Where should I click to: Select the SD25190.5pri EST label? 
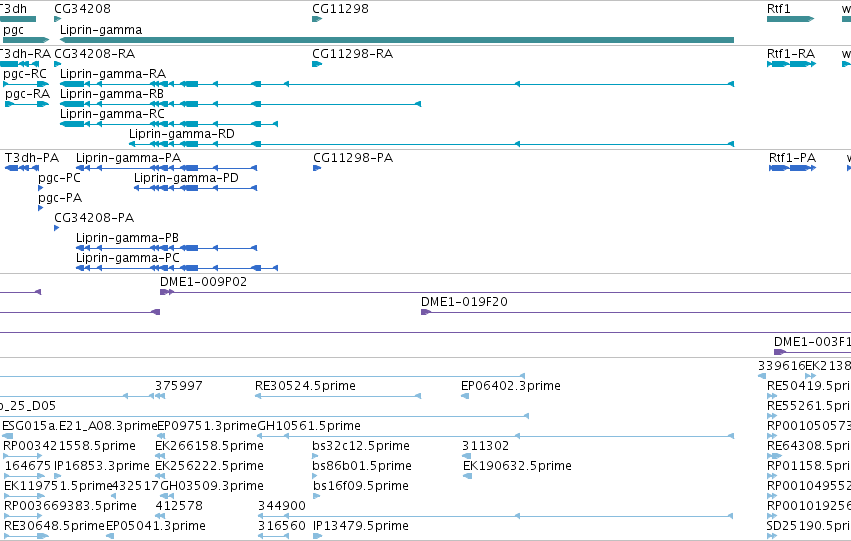(809, 527)
